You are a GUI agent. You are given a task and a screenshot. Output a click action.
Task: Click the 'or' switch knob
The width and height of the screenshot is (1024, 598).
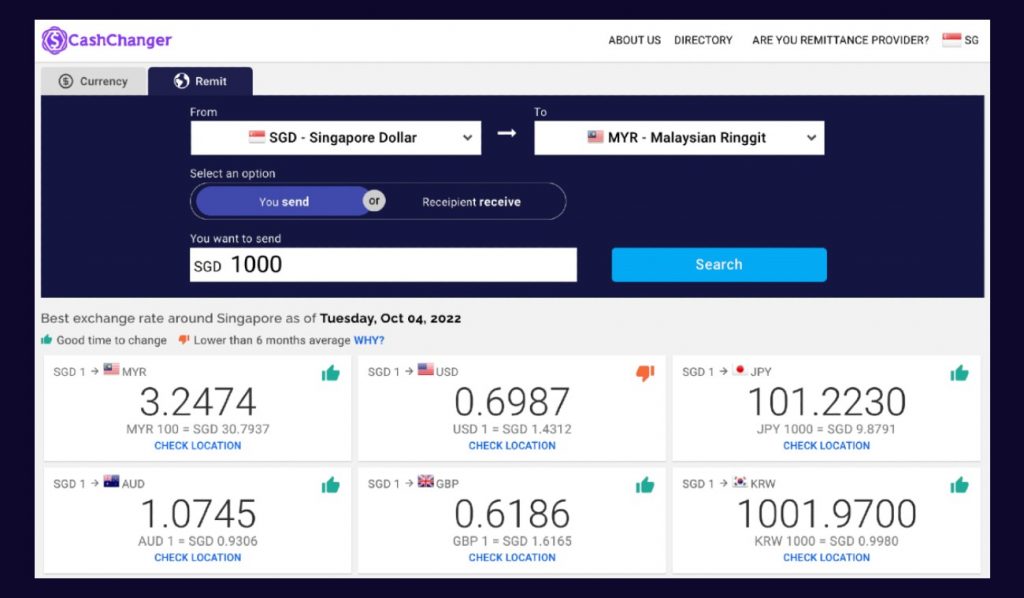pos(374,200)
